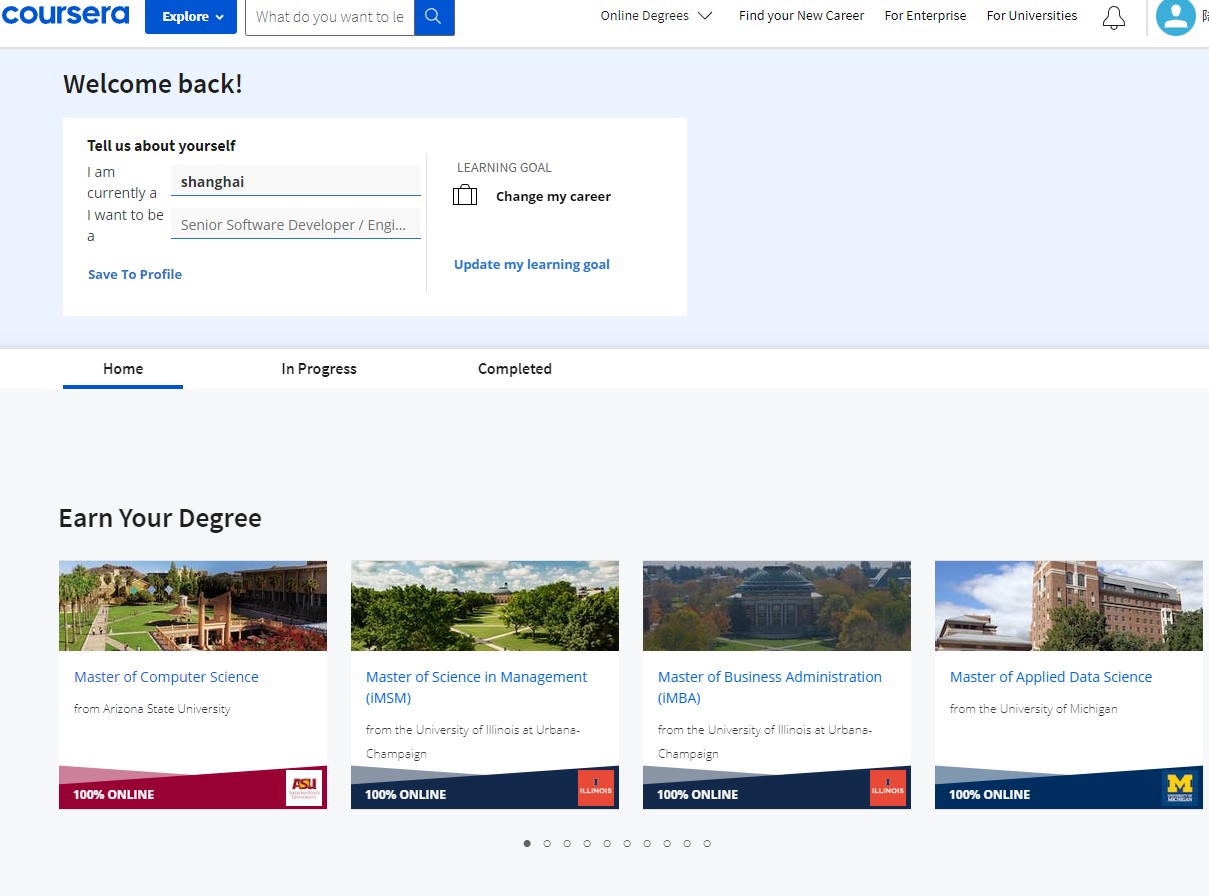Click 'Tell us about yourself' heading

click(161, 146)
